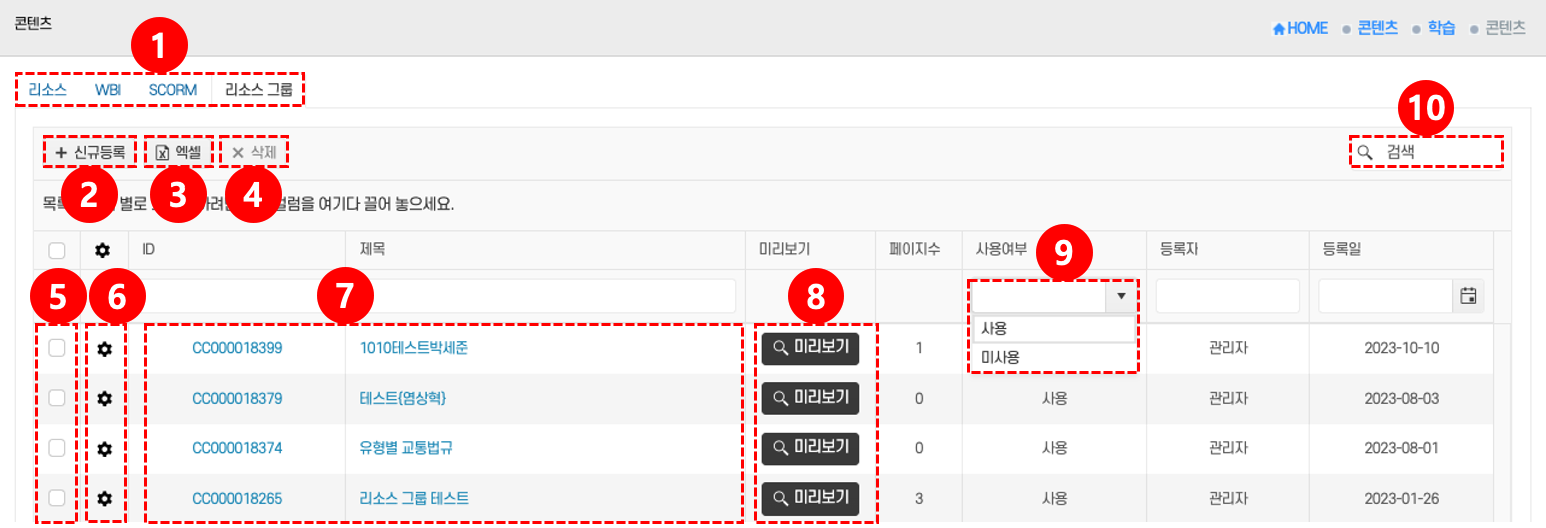Image resolution: width=1546 pixels, height=528 pixels.
Task: Open the CC000018265 ID link
Action: pos(237,498)
